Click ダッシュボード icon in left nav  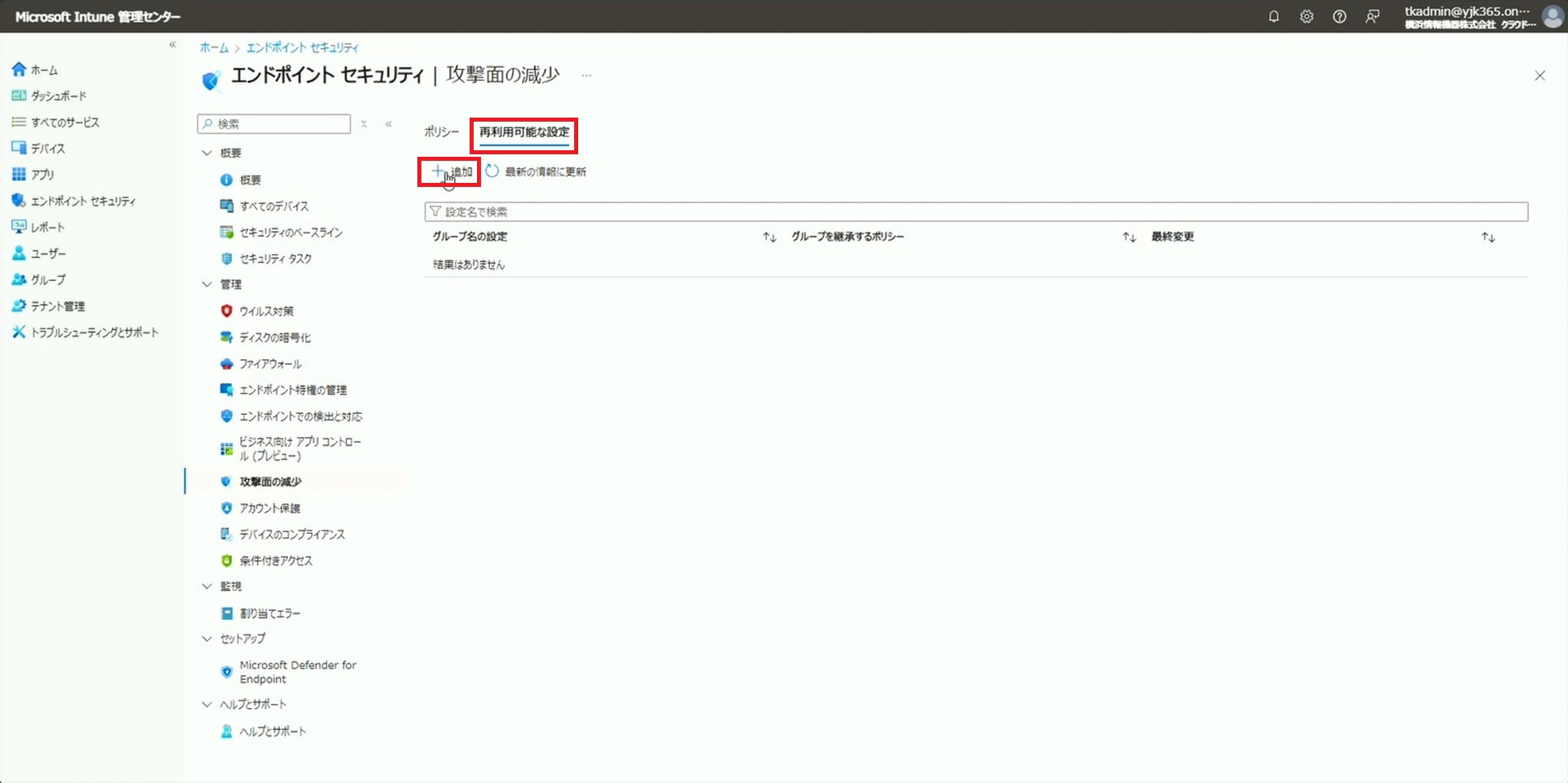[19, 96]
